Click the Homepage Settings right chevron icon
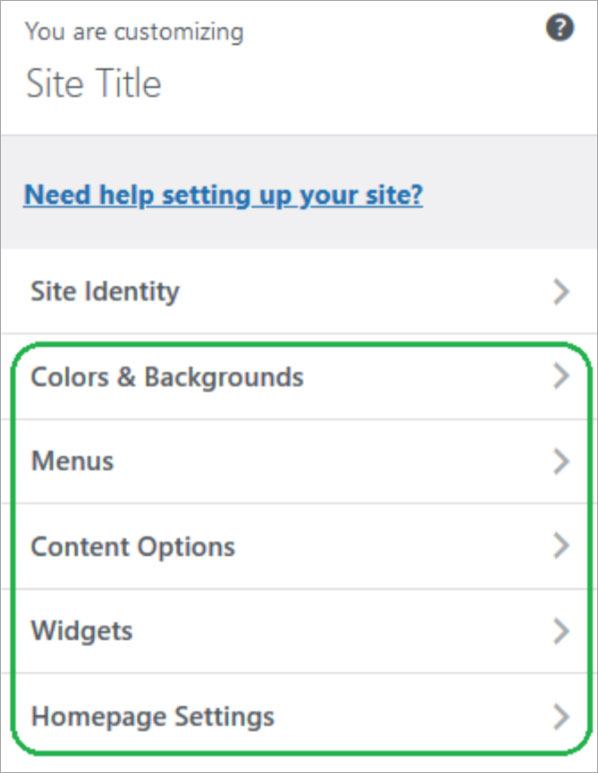Viewport: 598px width, 773px height. (x=561, y=716)
